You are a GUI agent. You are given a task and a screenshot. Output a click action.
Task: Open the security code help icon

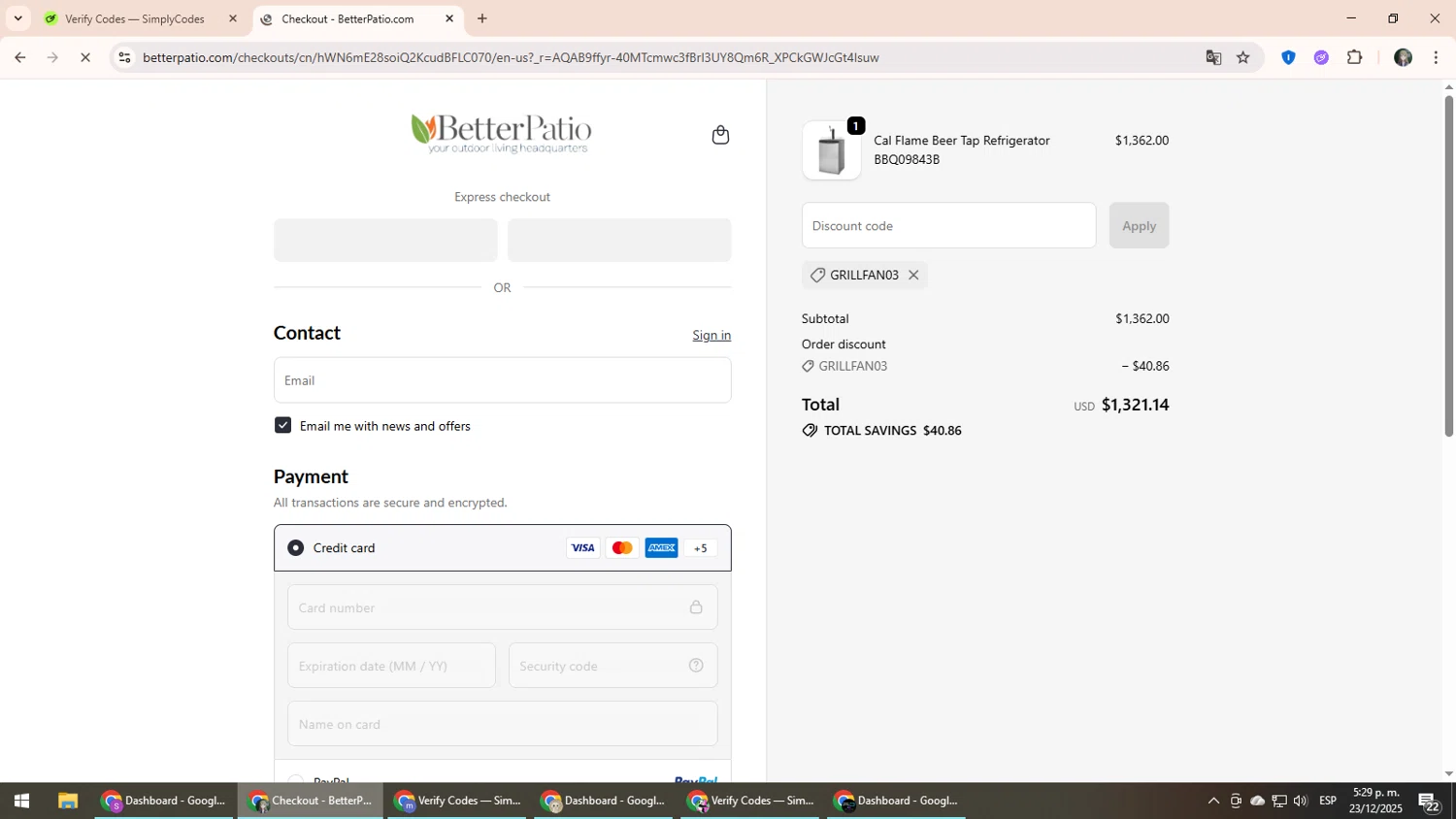pos(696,666)
